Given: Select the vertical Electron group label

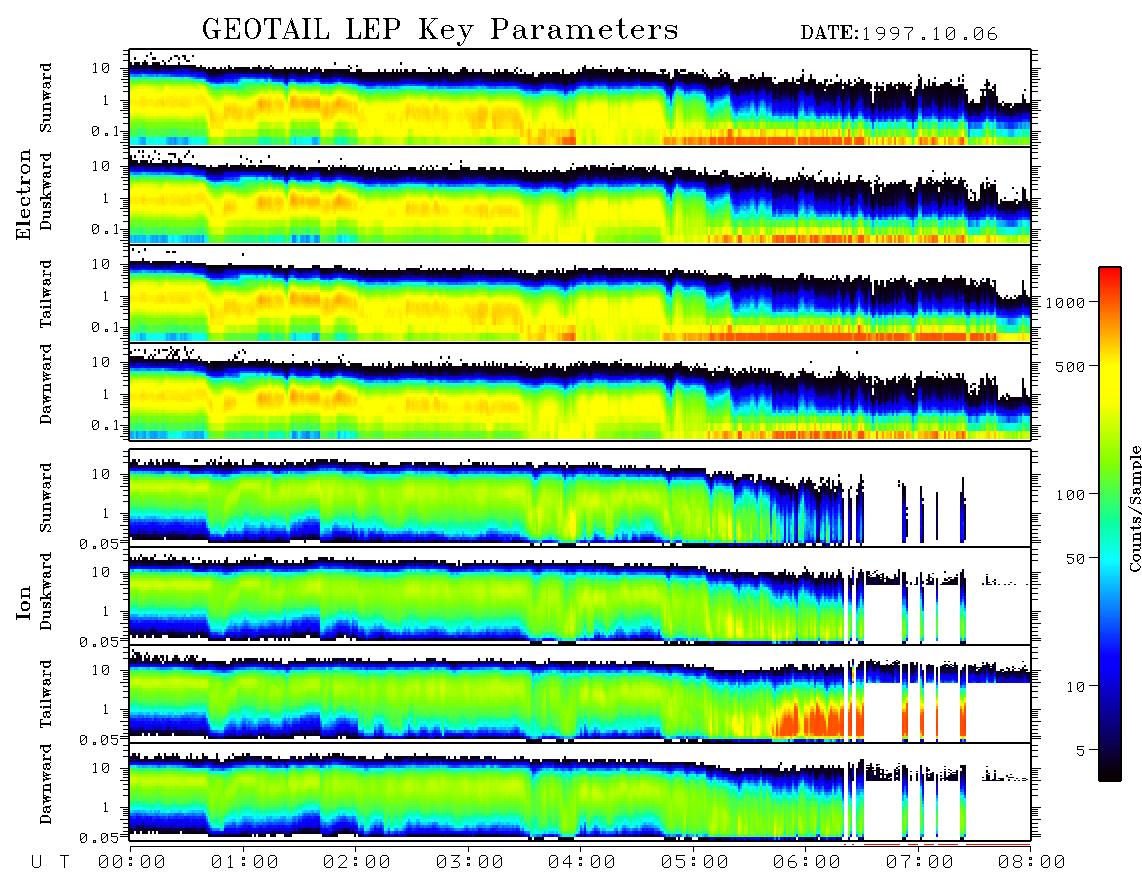Looking at the screenshot, I should pos(24,195).
